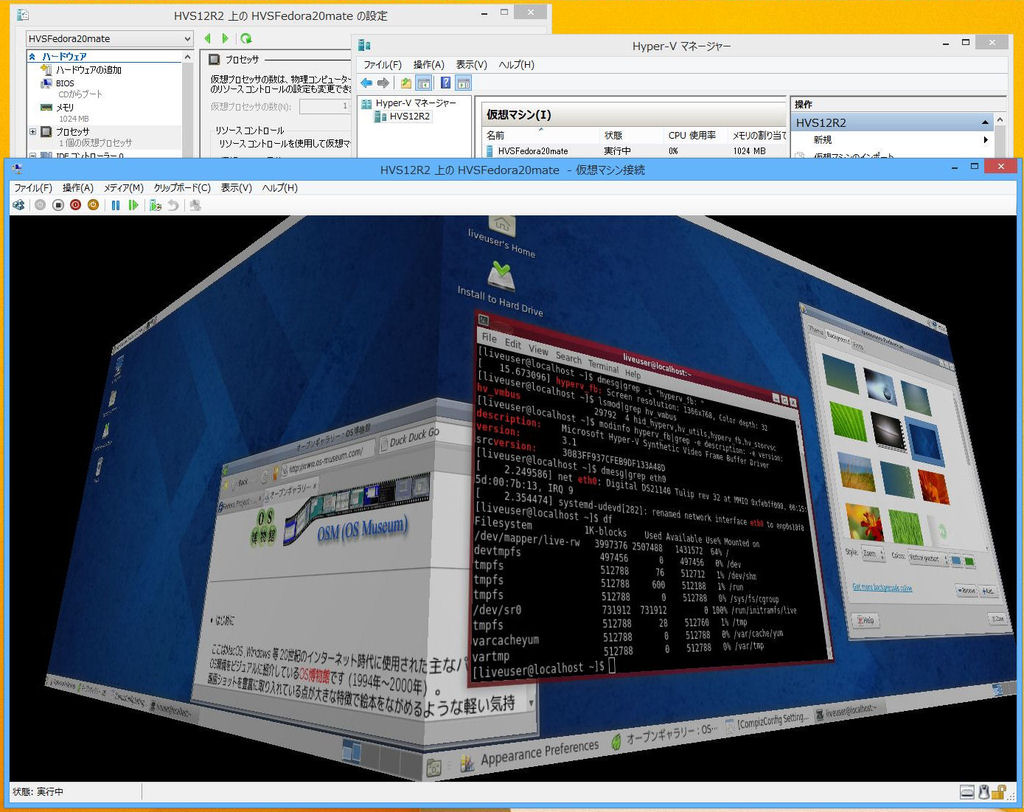Screen dimensions: 1024x812
Task: Select メモリ item in settings hardware tree
Action: [65, 107]
